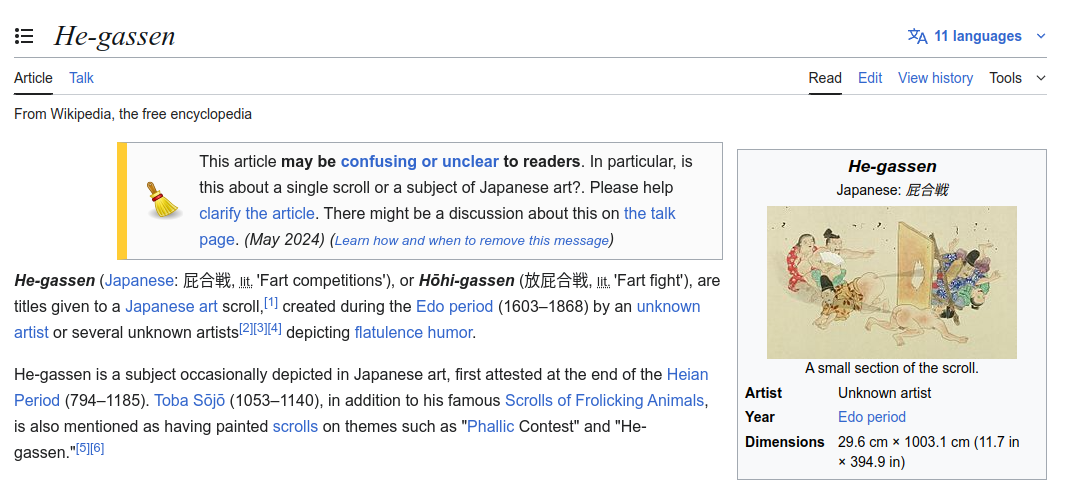Expand the Tools menu chevron

click(x=1041, y=78)
